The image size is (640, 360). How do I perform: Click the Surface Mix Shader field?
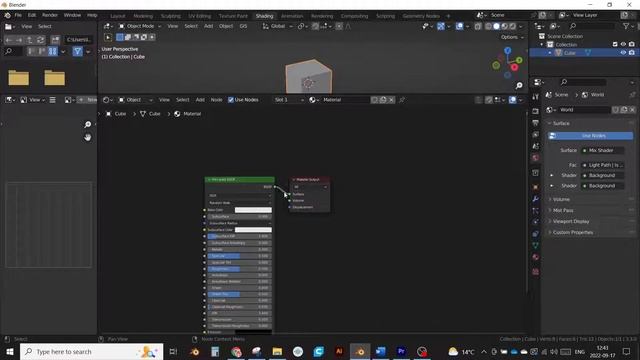pyautogui.click(x=602, y=150)
